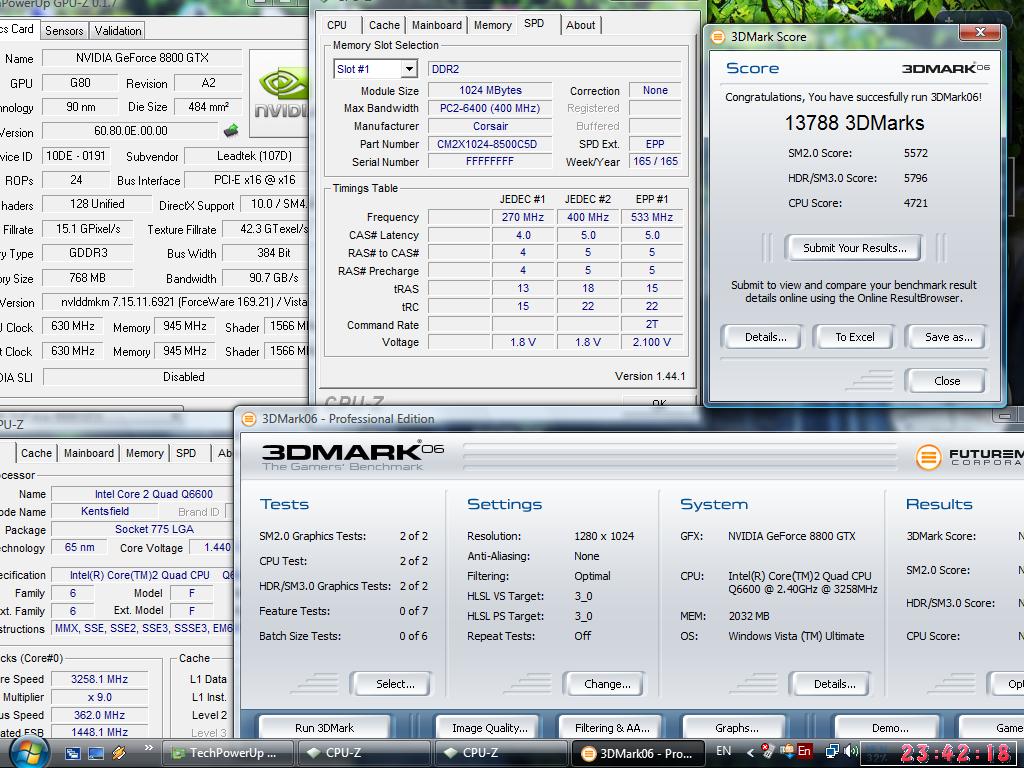The width and height of the screenshot is (1024, 768).
Task: Open the Validation tab in GPU-Z
Action: pos(118,31)
